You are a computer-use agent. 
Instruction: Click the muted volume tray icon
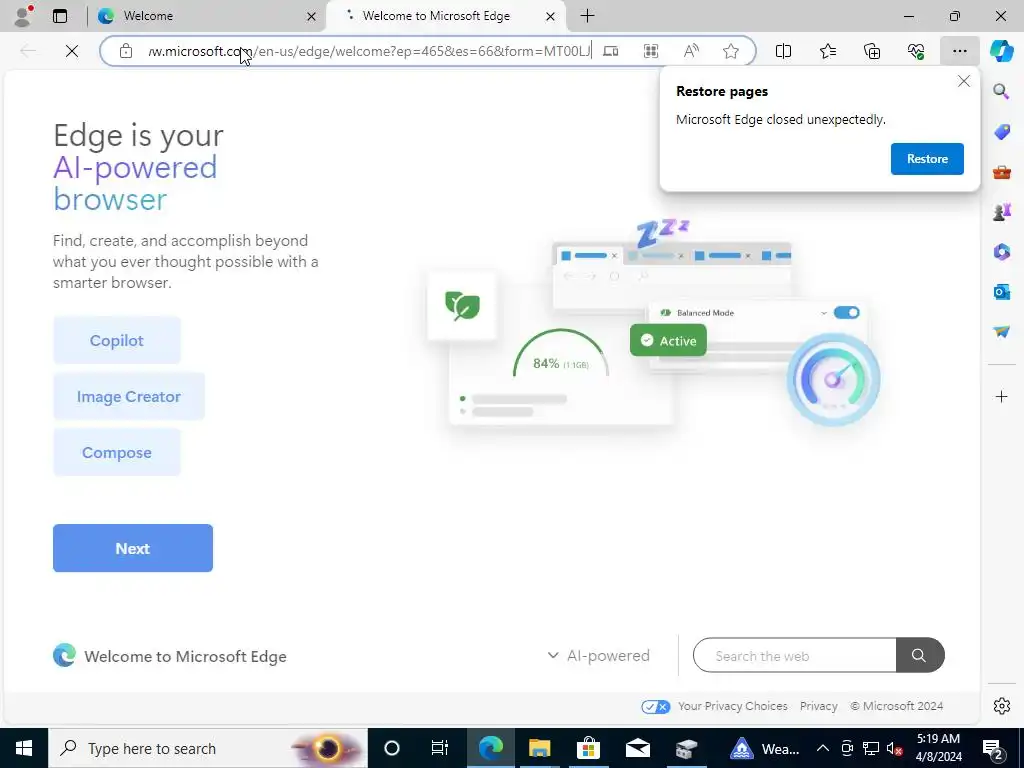tap(895, 748)
